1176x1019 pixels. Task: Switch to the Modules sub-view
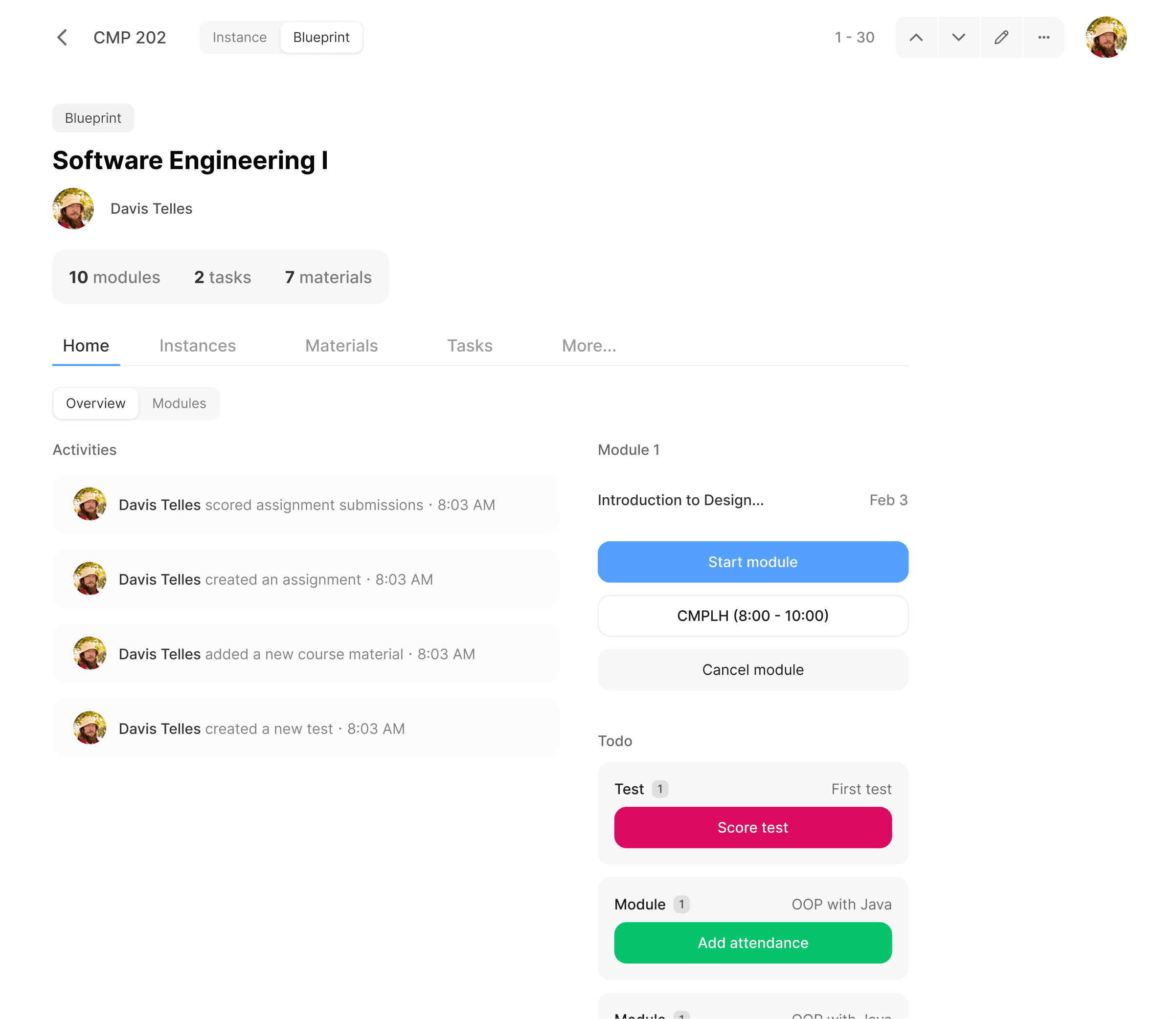pyautogui.click(x=179, y=403)
